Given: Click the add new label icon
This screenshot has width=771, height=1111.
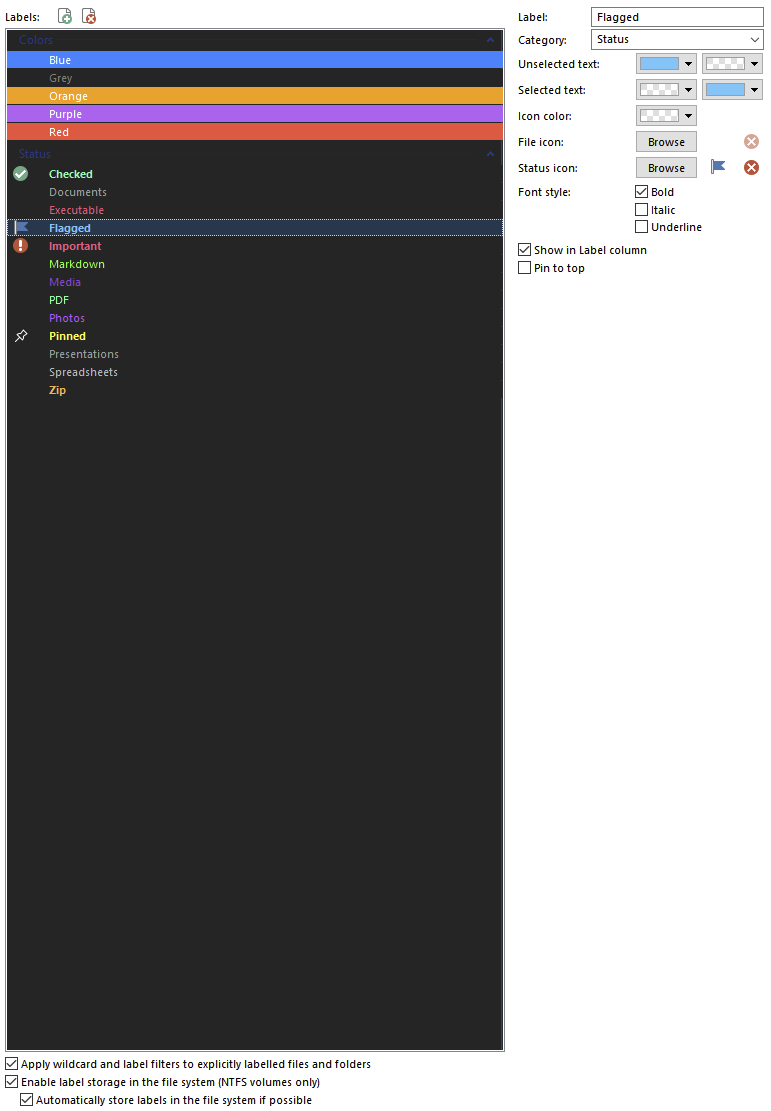Looking at the screenshot, I should pyautogui.click(x=64, y=16).
